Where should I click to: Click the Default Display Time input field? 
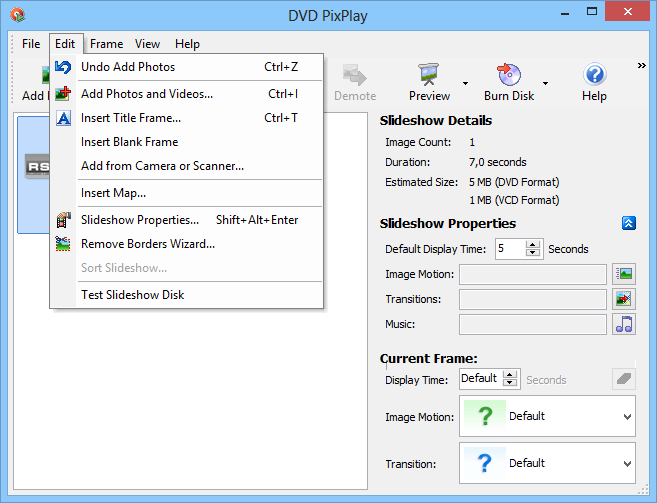(510, 249)
